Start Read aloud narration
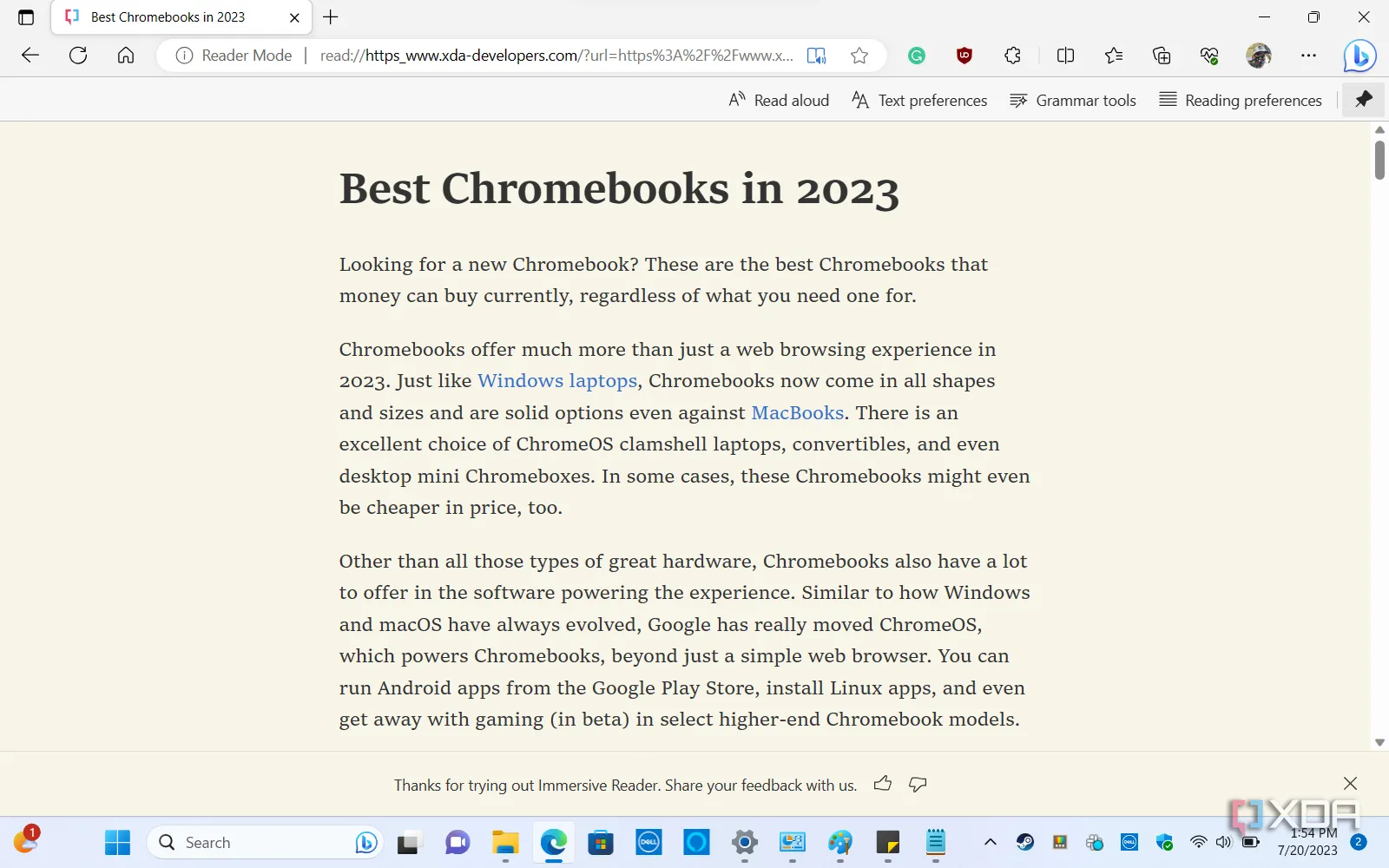Screen dimensions: 1389x868 tap(779, 101)
